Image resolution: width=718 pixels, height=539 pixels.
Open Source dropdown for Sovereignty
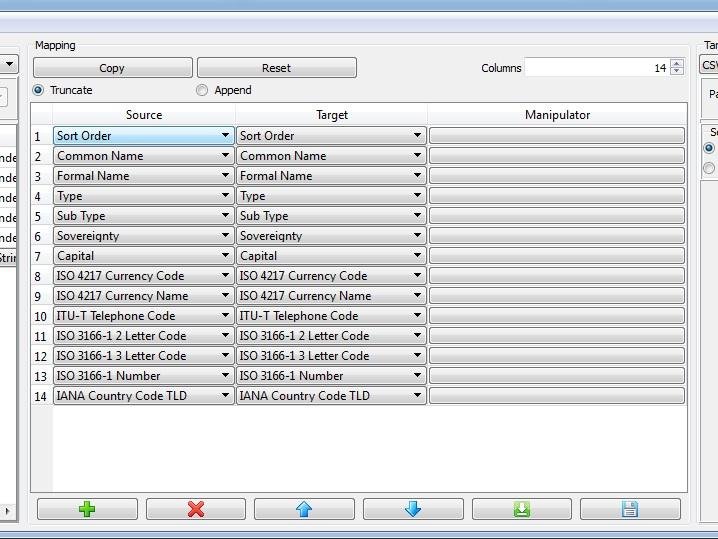point(144,236)
